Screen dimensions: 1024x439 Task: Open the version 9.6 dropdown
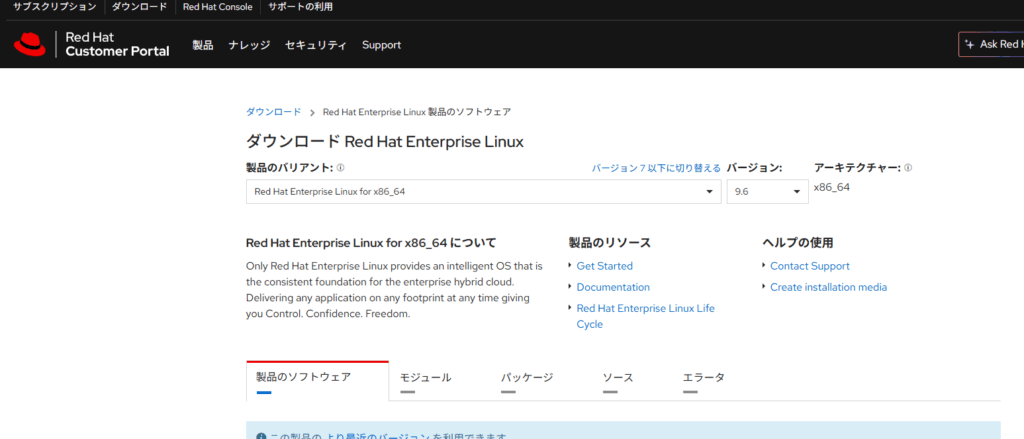pos(767,191)
